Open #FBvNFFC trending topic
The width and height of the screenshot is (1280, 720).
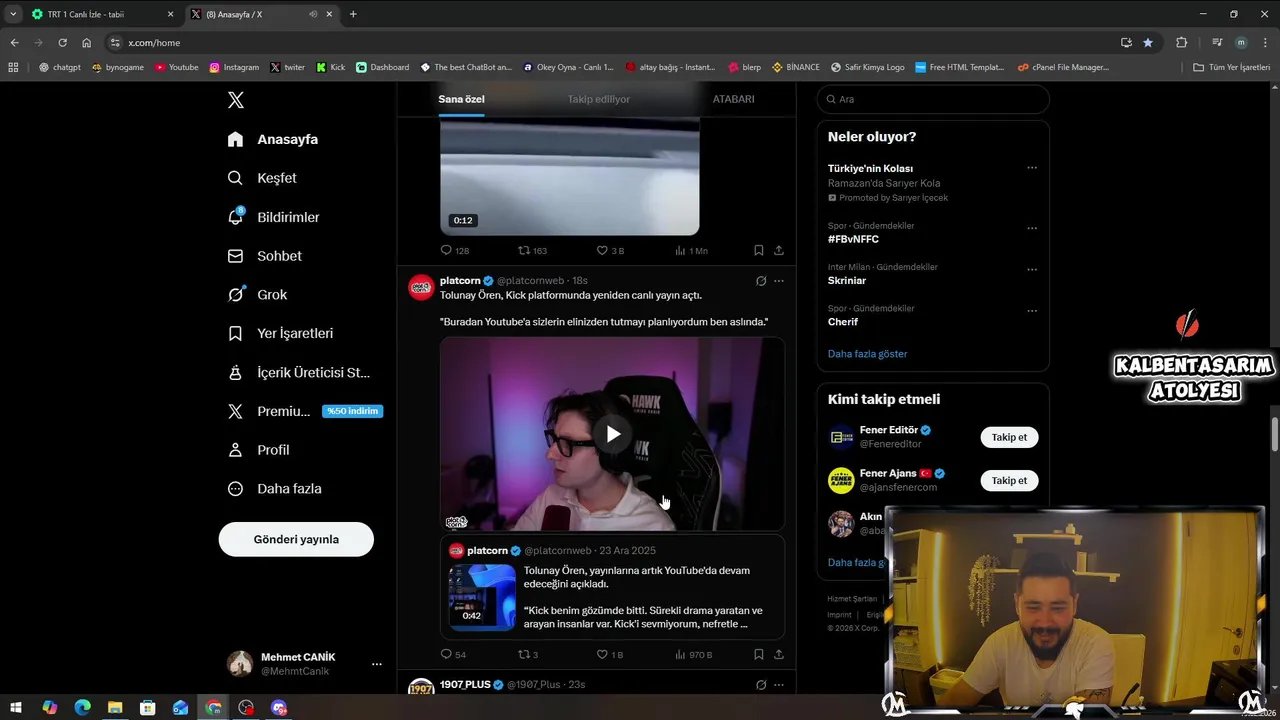853,240
